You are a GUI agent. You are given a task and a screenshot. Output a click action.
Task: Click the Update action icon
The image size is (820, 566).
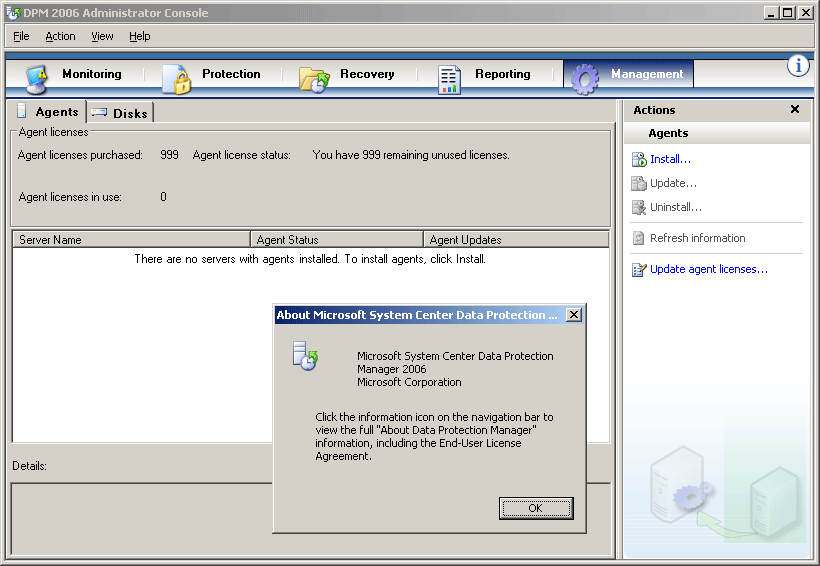pos(639,183)
